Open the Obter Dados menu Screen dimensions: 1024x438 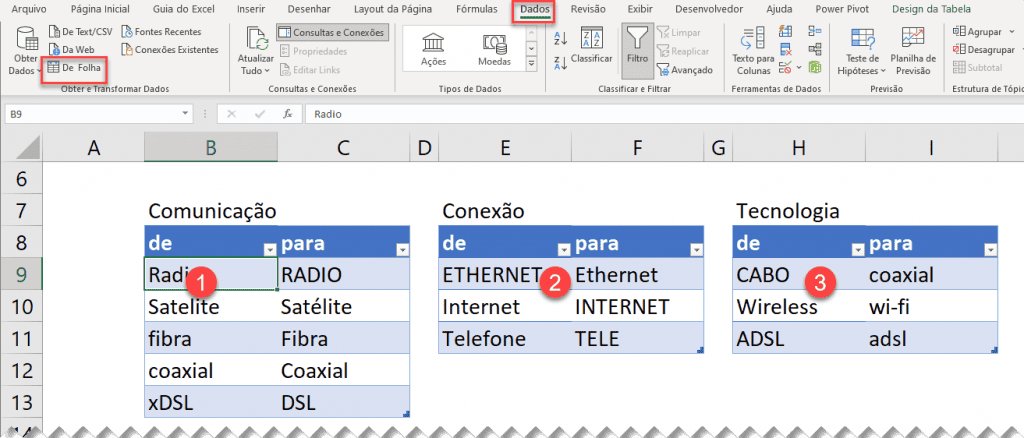click(26, 51)
